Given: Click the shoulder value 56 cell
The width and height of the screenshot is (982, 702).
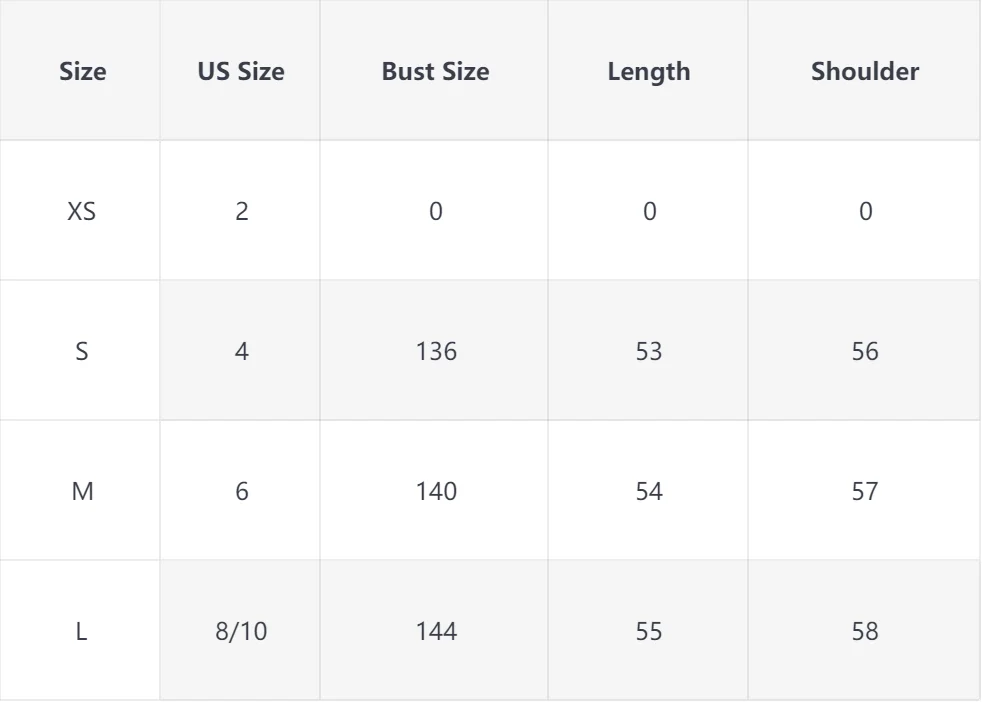Looking at the screenshot, I should click(865, 352).
